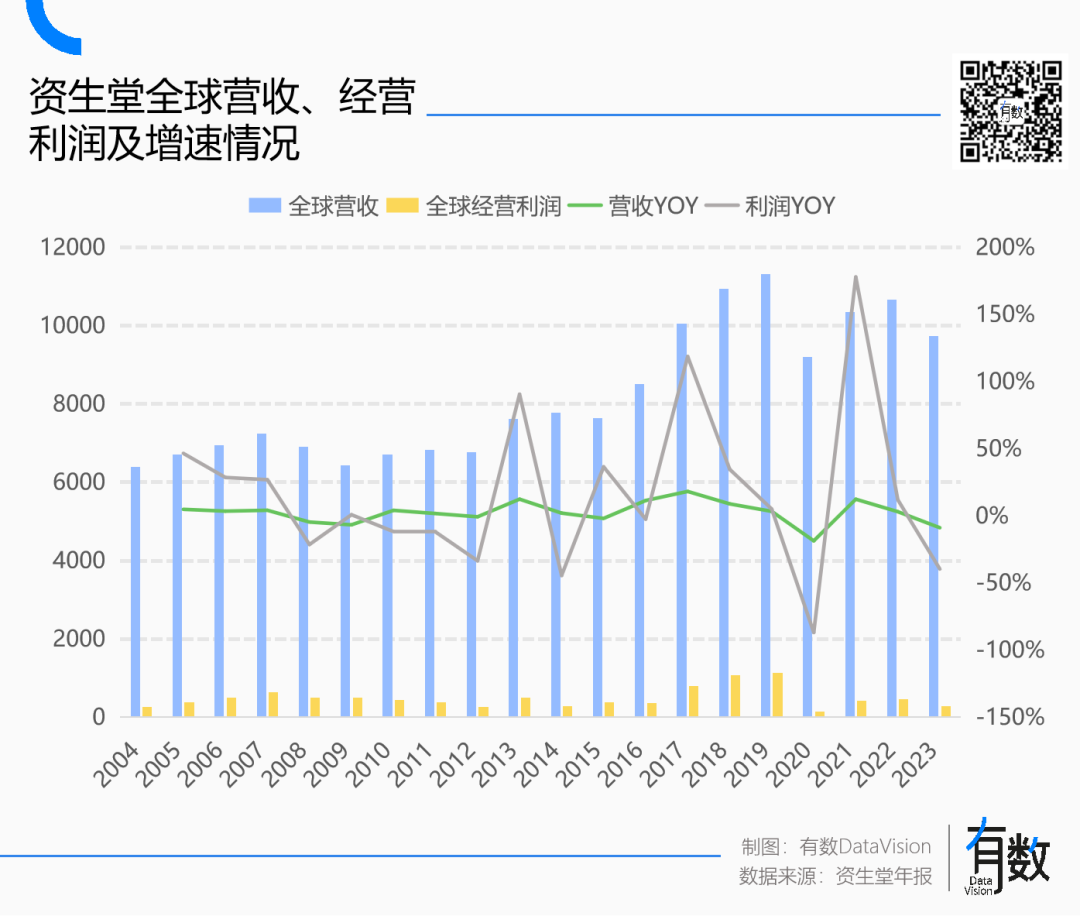Click the -150% right axis label

1010,717
